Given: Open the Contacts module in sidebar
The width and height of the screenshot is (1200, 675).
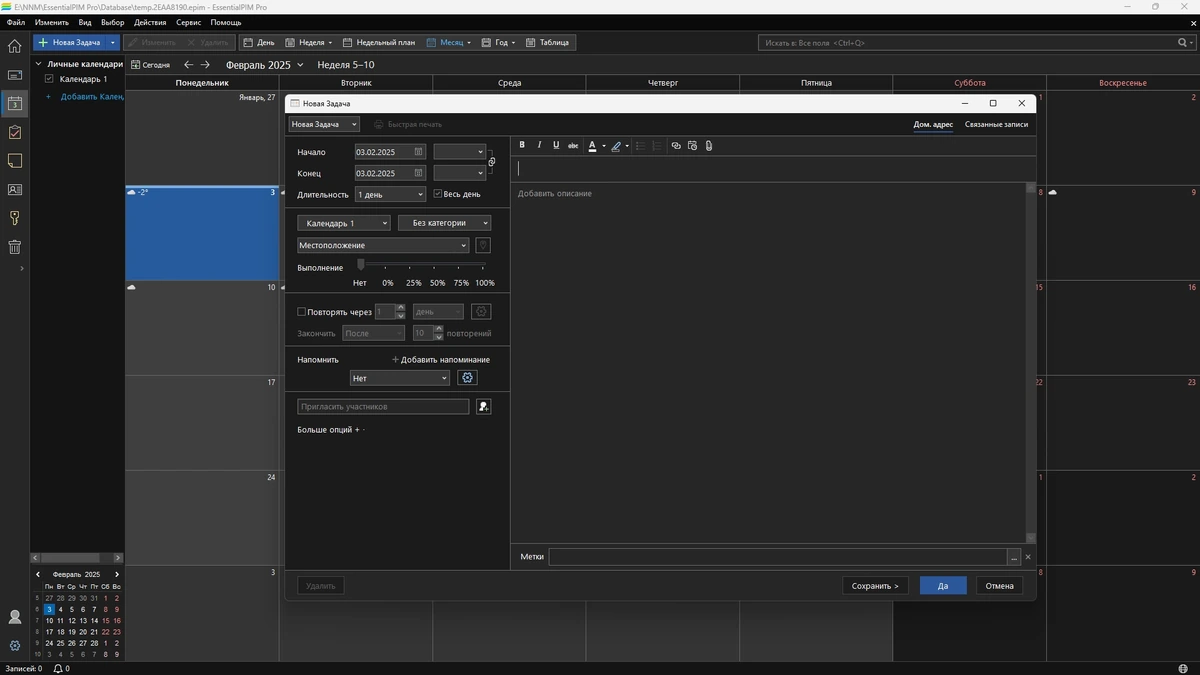Looking at the screenshot, I should tap(14, 189).
